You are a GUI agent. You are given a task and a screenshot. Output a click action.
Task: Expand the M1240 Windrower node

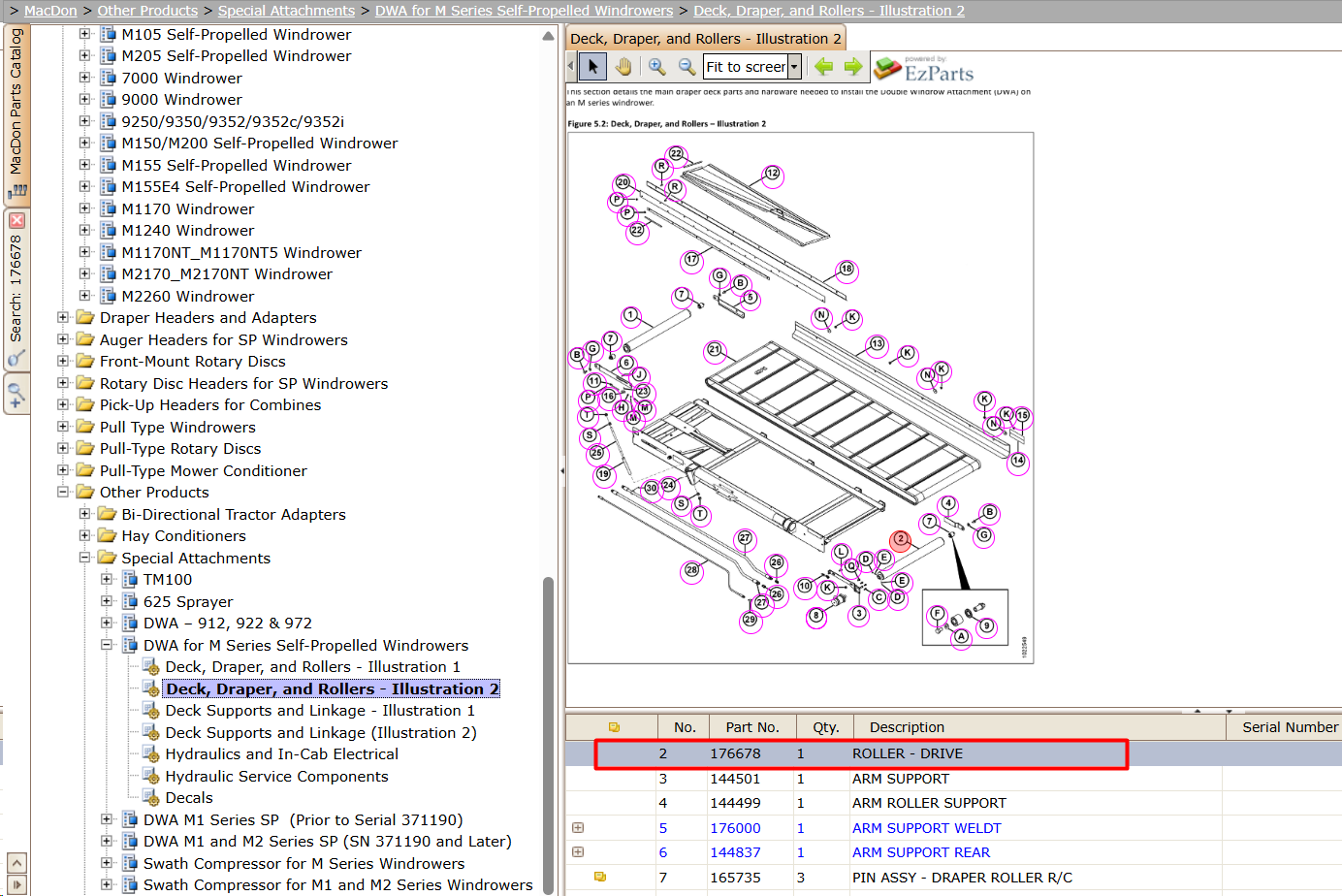(x=84, y=230)
